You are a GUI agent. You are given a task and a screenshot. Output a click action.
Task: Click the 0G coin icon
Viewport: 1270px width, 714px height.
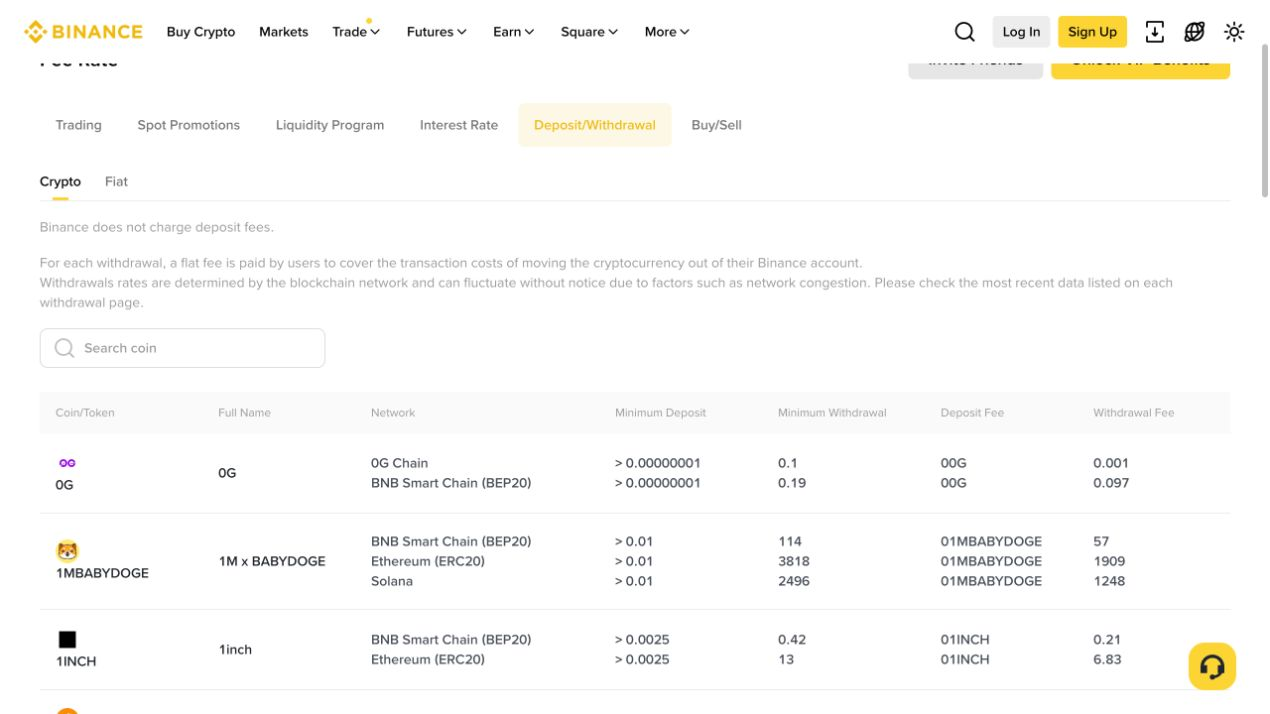pyautogui.click(x=67, y=463)
